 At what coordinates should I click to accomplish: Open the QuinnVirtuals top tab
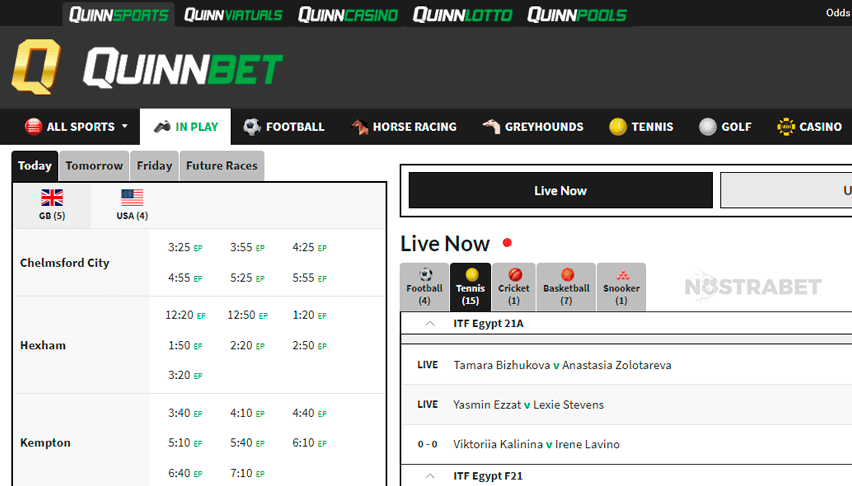point(233,15)
